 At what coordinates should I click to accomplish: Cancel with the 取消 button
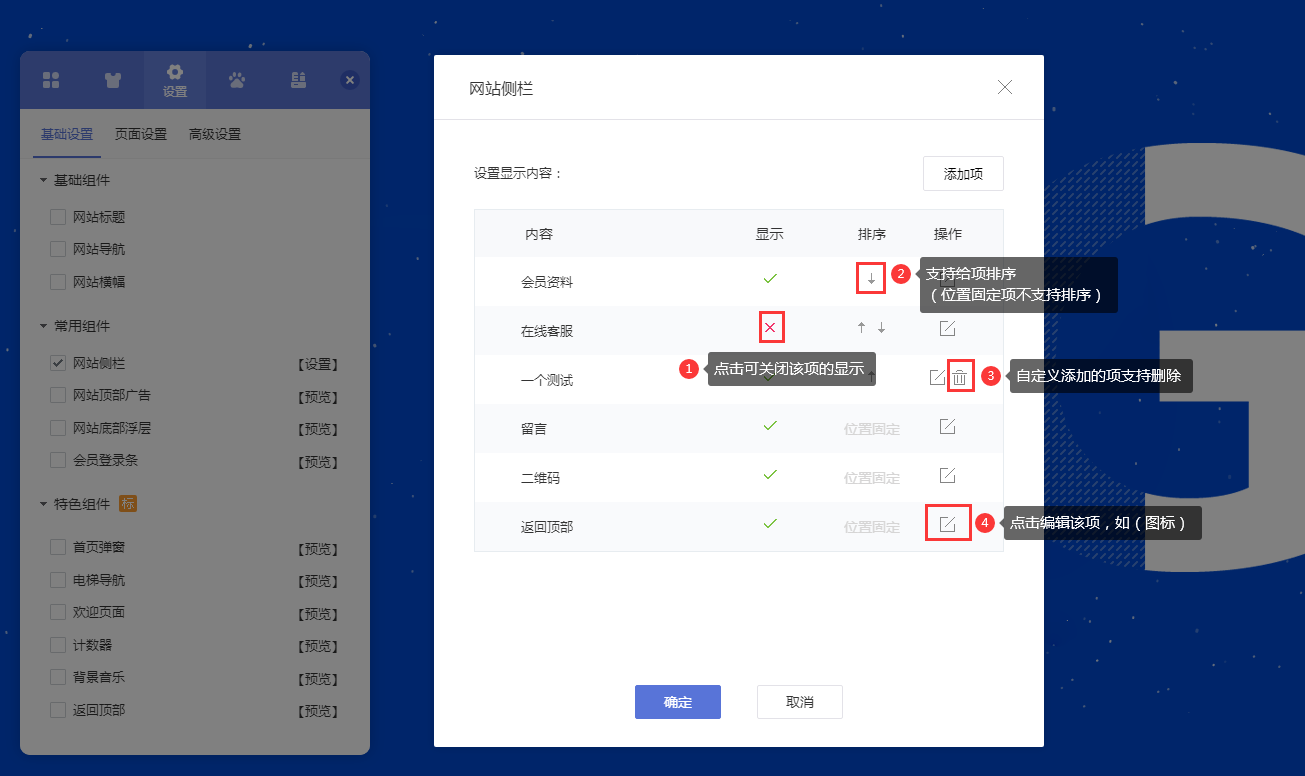800,702
